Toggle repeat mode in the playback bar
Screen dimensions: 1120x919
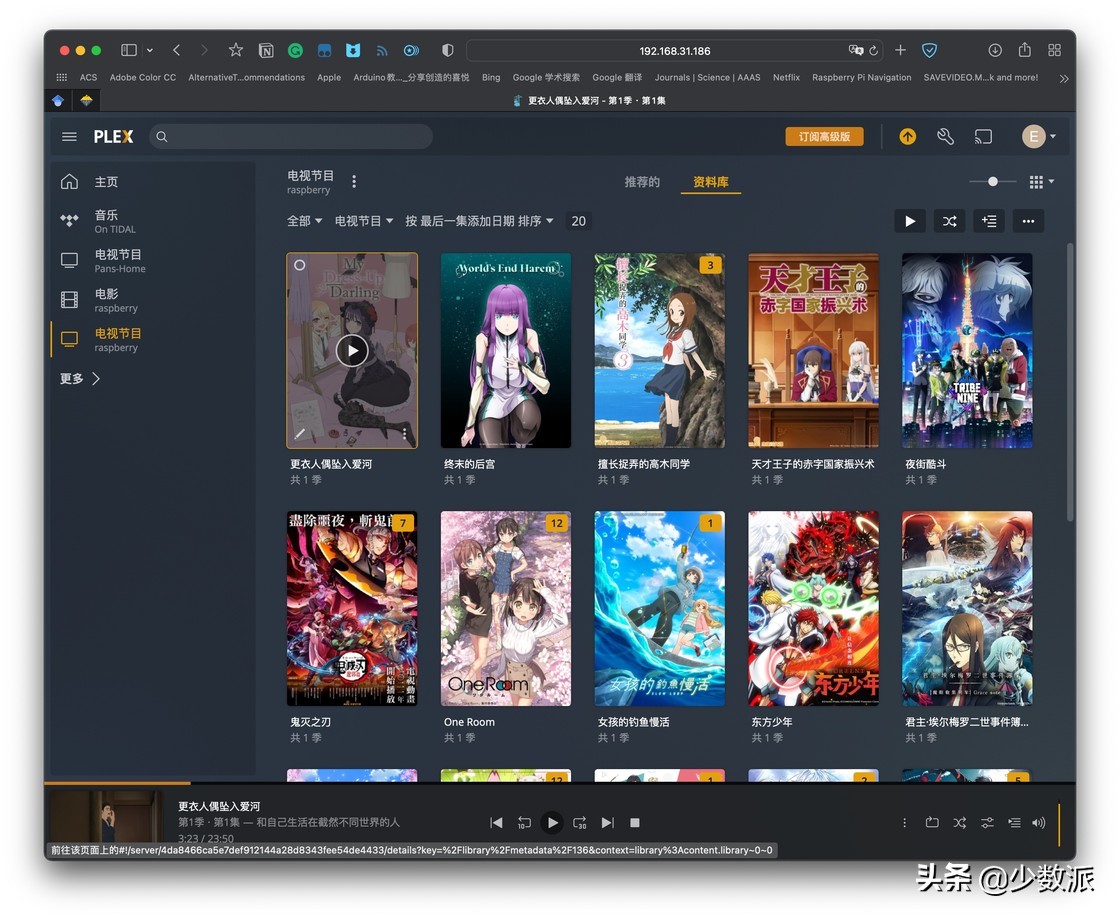click(x=931, y=822)
